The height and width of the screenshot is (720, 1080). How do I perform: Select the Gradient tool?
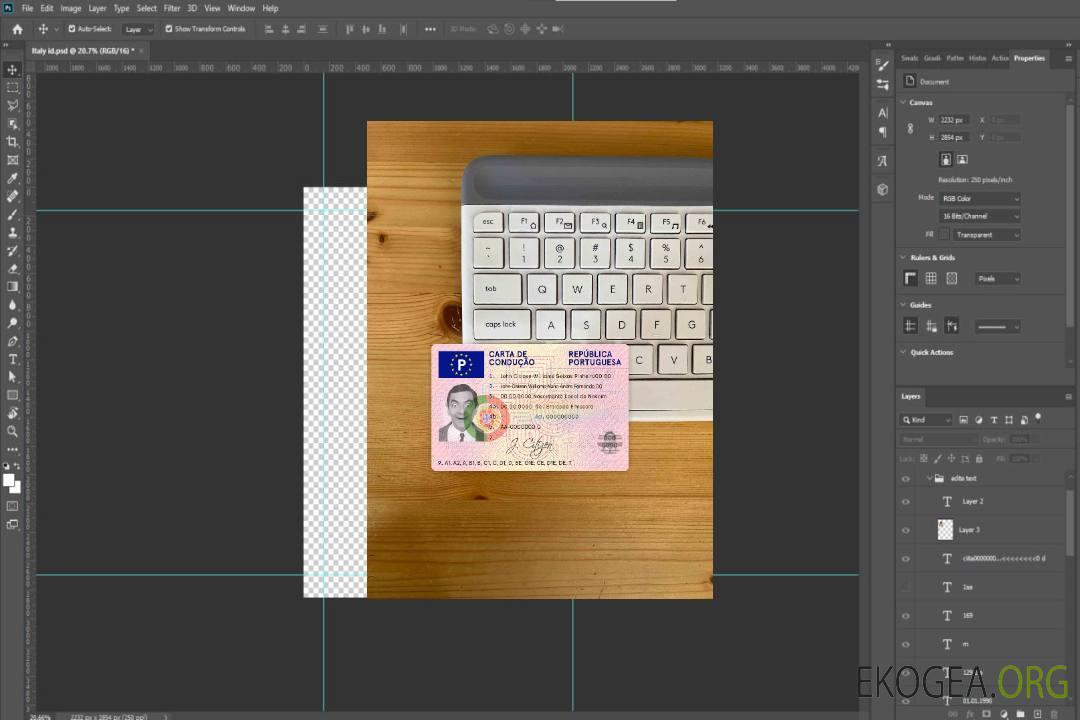[x=12, y=287]
